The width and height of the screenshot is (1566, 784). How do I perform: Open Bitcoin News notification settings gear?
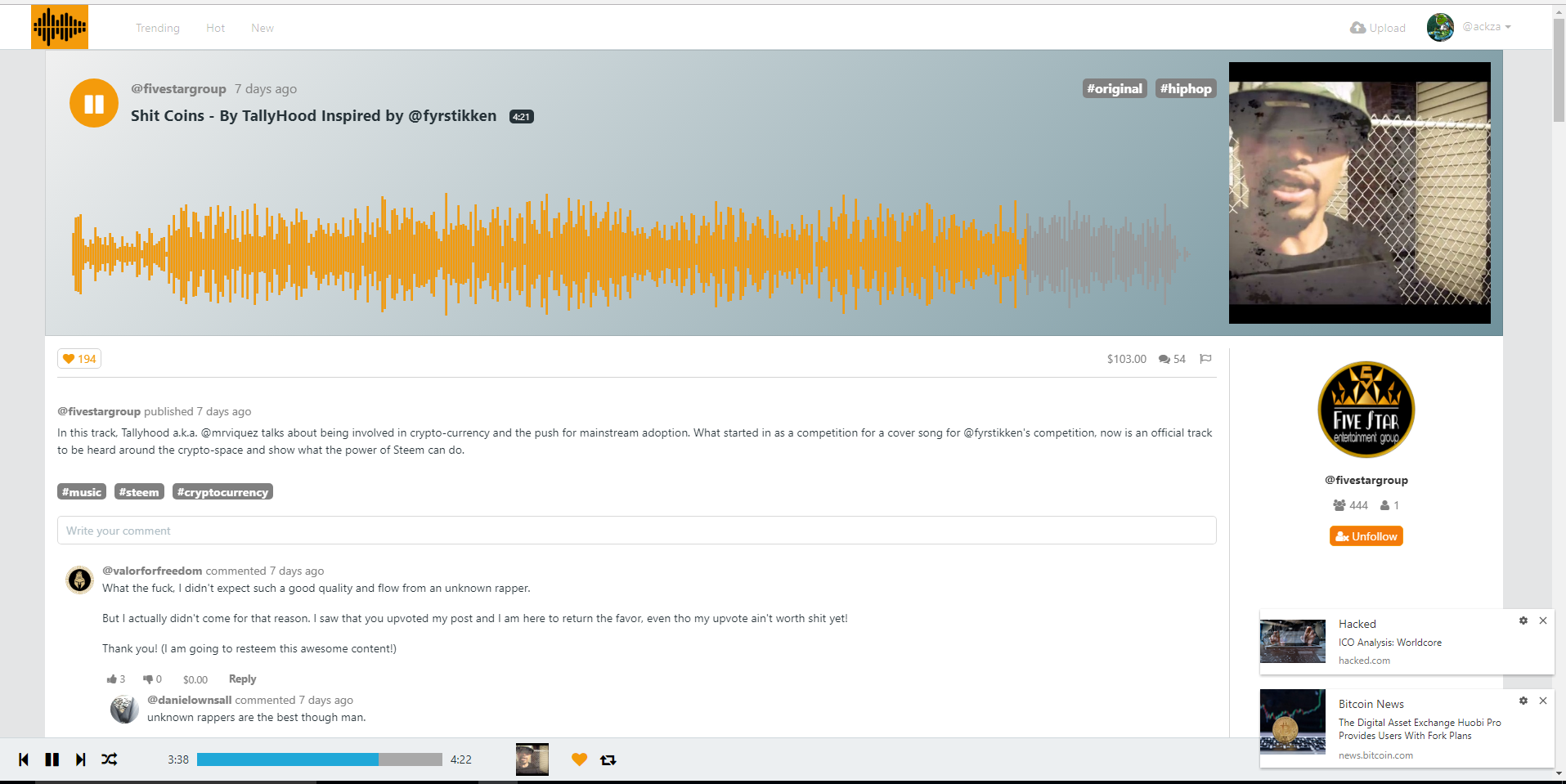coord(1523,701)
